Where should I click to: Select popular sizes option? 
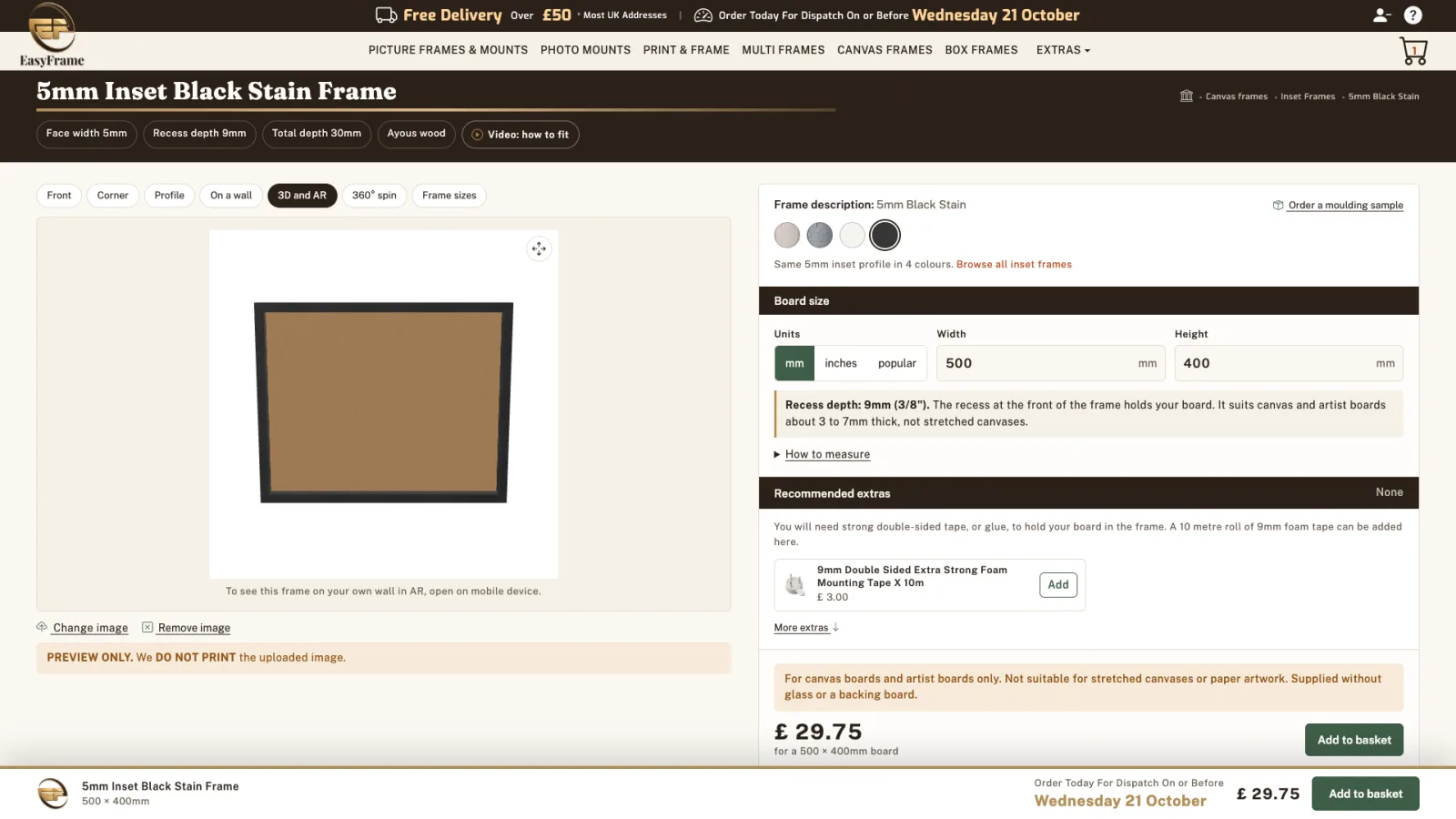(x=897, y=363)
